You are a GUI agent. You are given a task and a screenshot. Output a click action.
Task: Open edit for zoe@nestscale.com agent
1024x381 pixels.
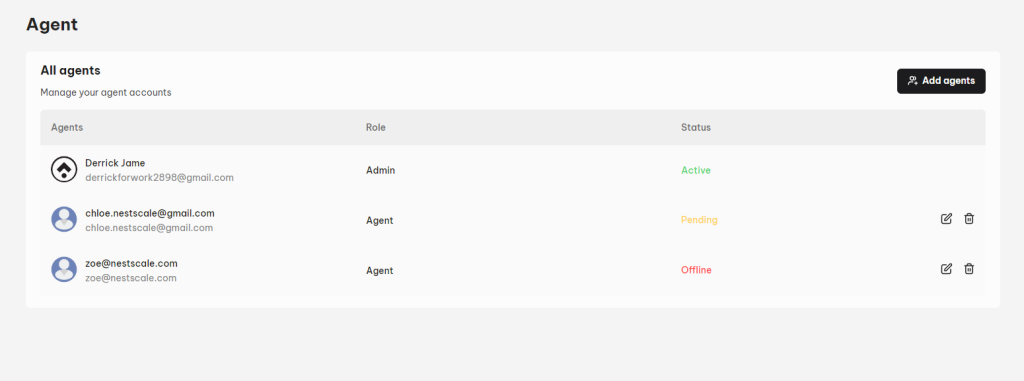pos(946,269)
